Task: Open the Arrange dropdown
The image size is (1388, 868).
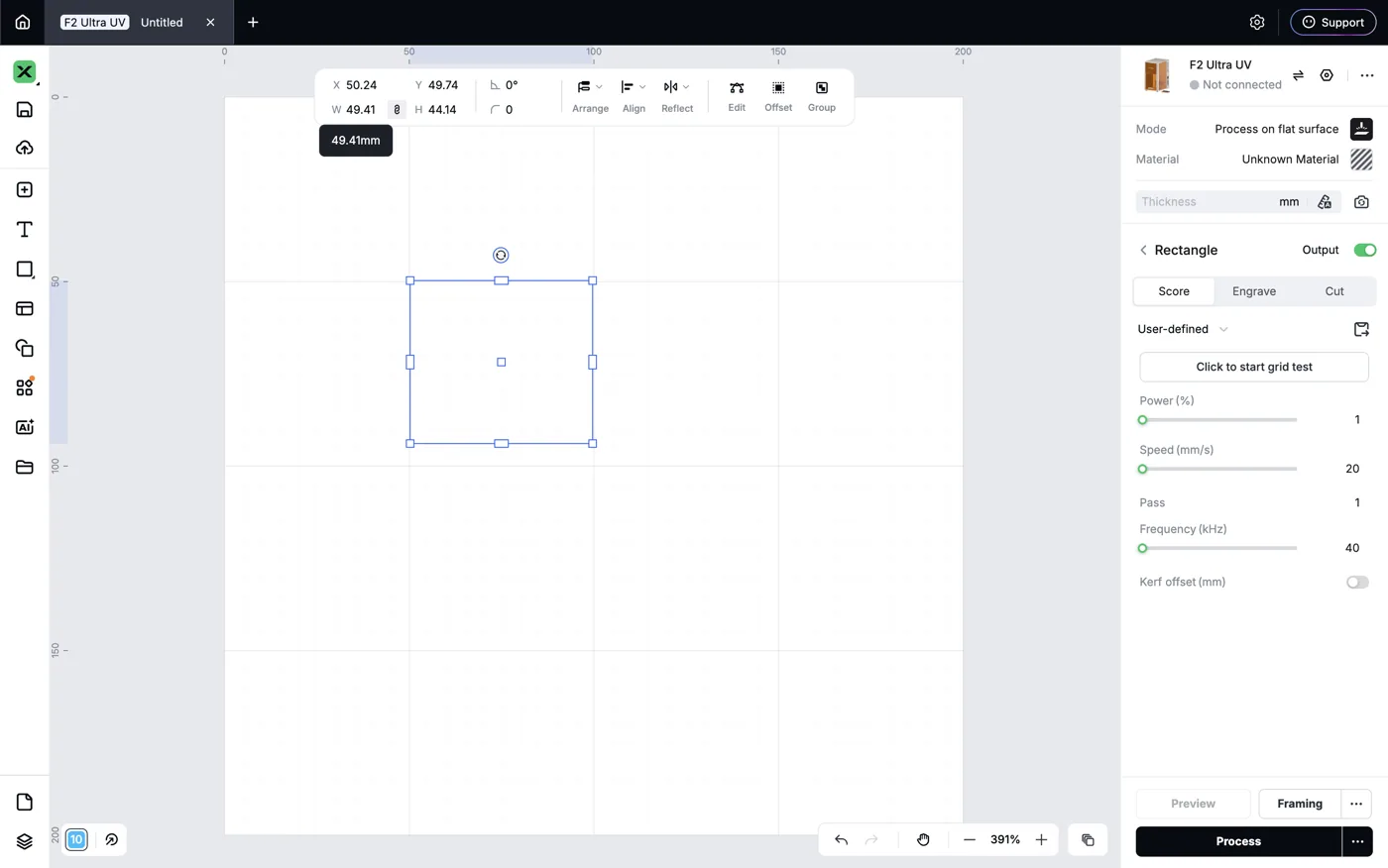Action: 590,96
